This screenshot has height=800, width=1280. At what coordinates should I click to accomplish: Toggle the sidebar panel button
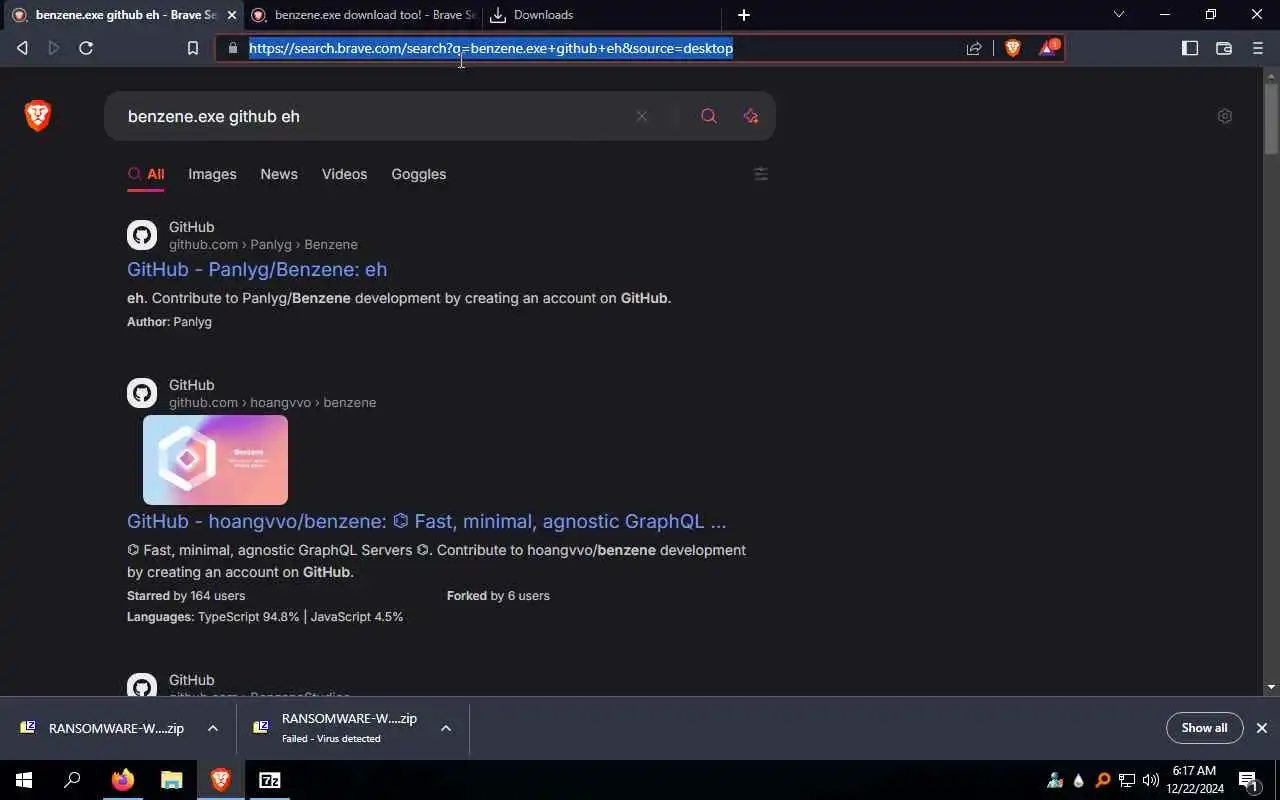[1190, 48]
